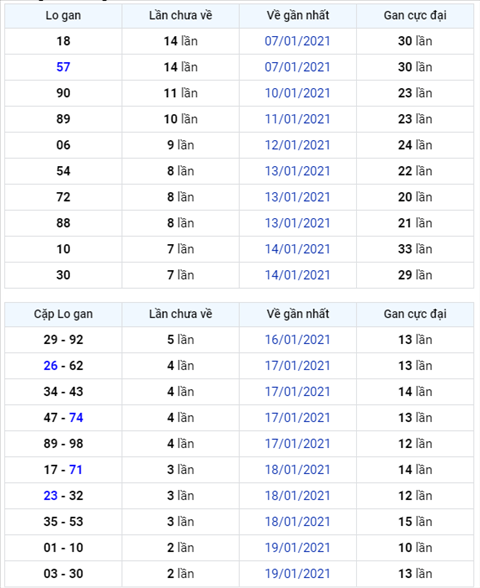Screen dimensions: 480x588
Task: Open the 10/01/2021 date for number 90
Action: click(297, 93)
